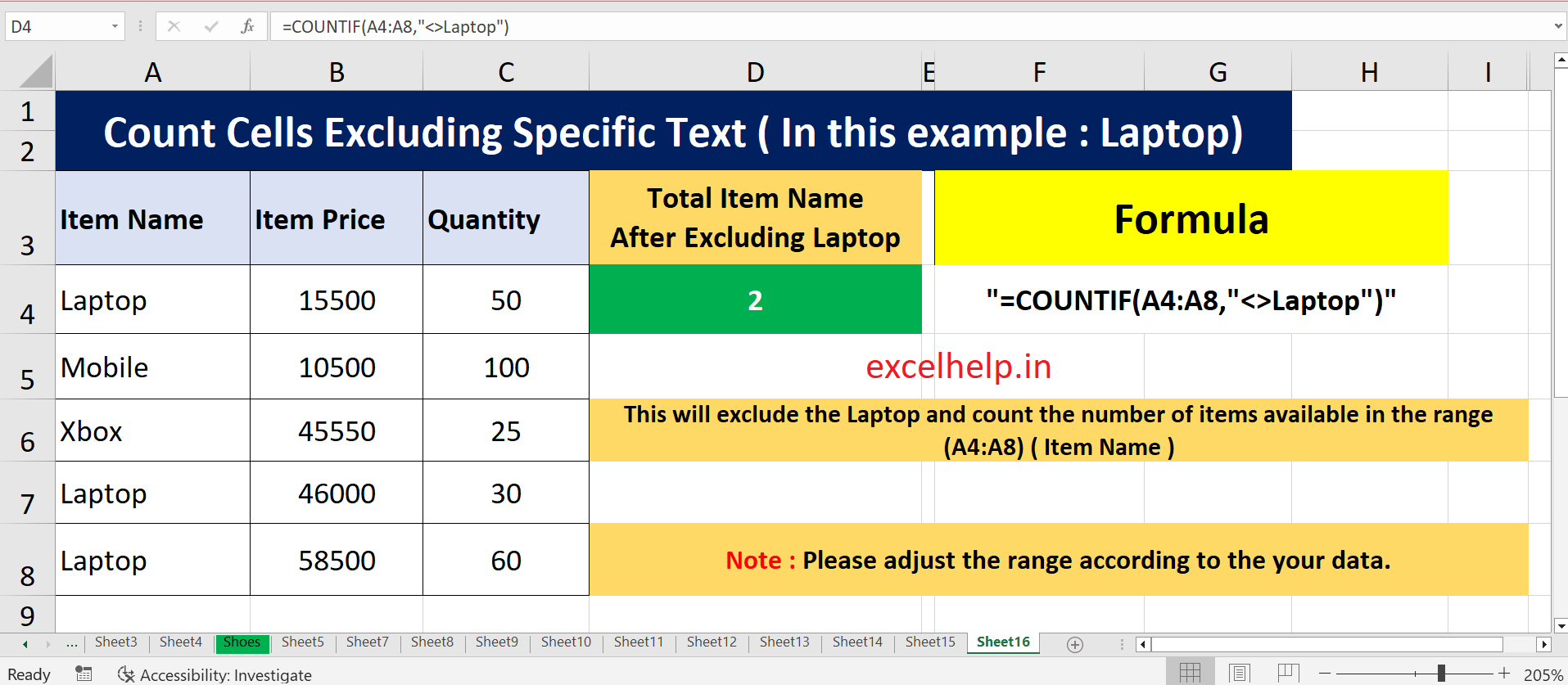Open Sheet13 tab

[x=784, y=642]
